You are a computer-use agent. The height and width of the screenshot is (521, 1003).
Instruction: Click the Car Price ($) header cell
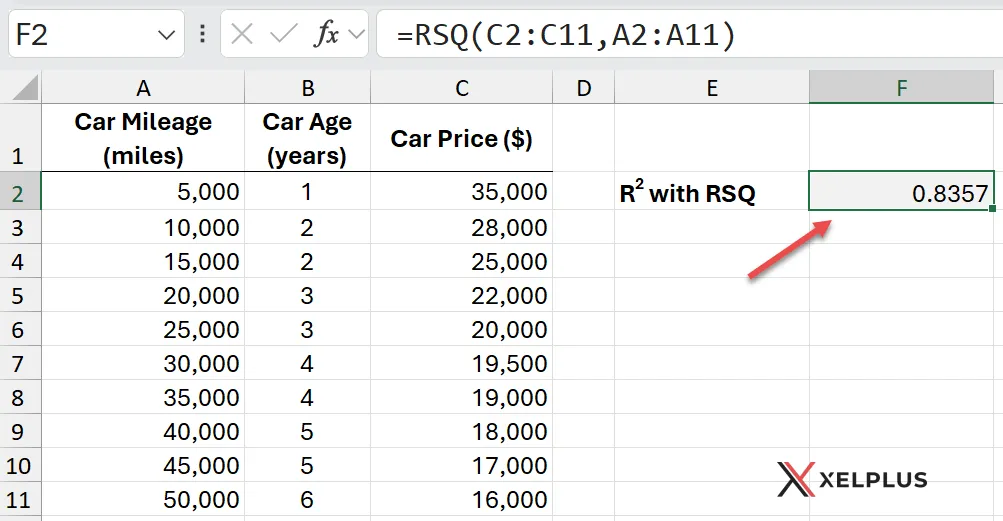[x=462, y=138]
